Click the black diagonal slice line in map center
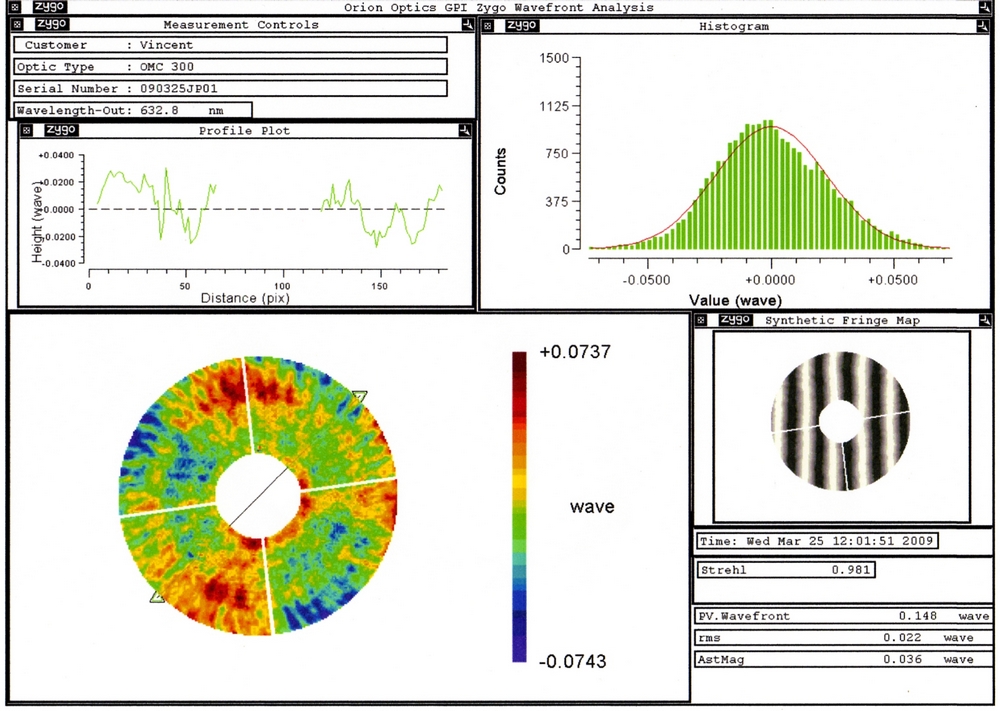1000x711 pixels. pyautogui.click(x=258, y=497)
